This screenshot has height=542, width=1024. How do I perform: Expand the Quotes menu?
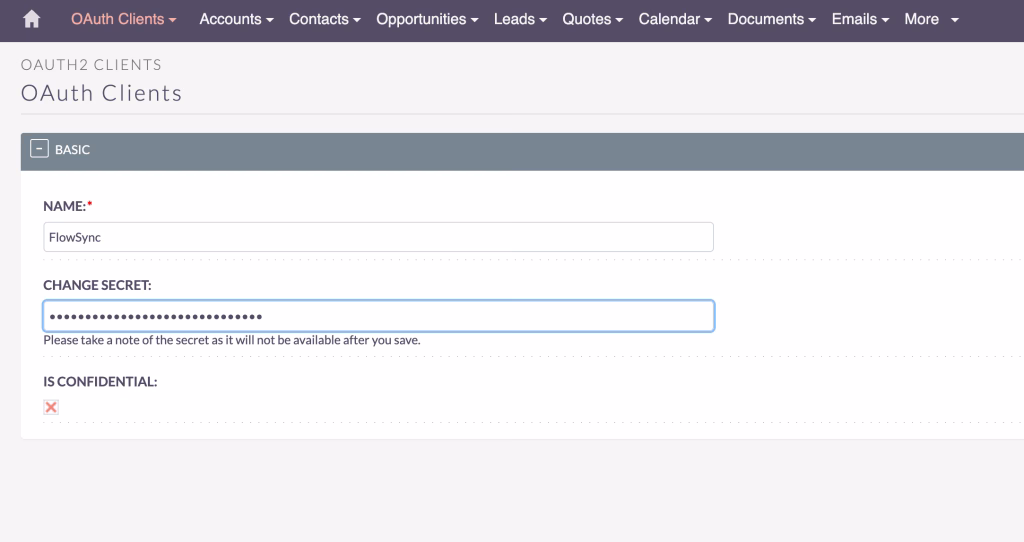[x=592, y=19]
